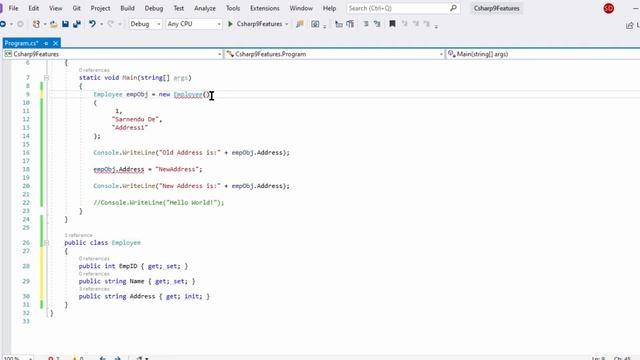Click the Redo toolbar icon
This screenshot has height=360, width=640.
(x=111, y=24)
